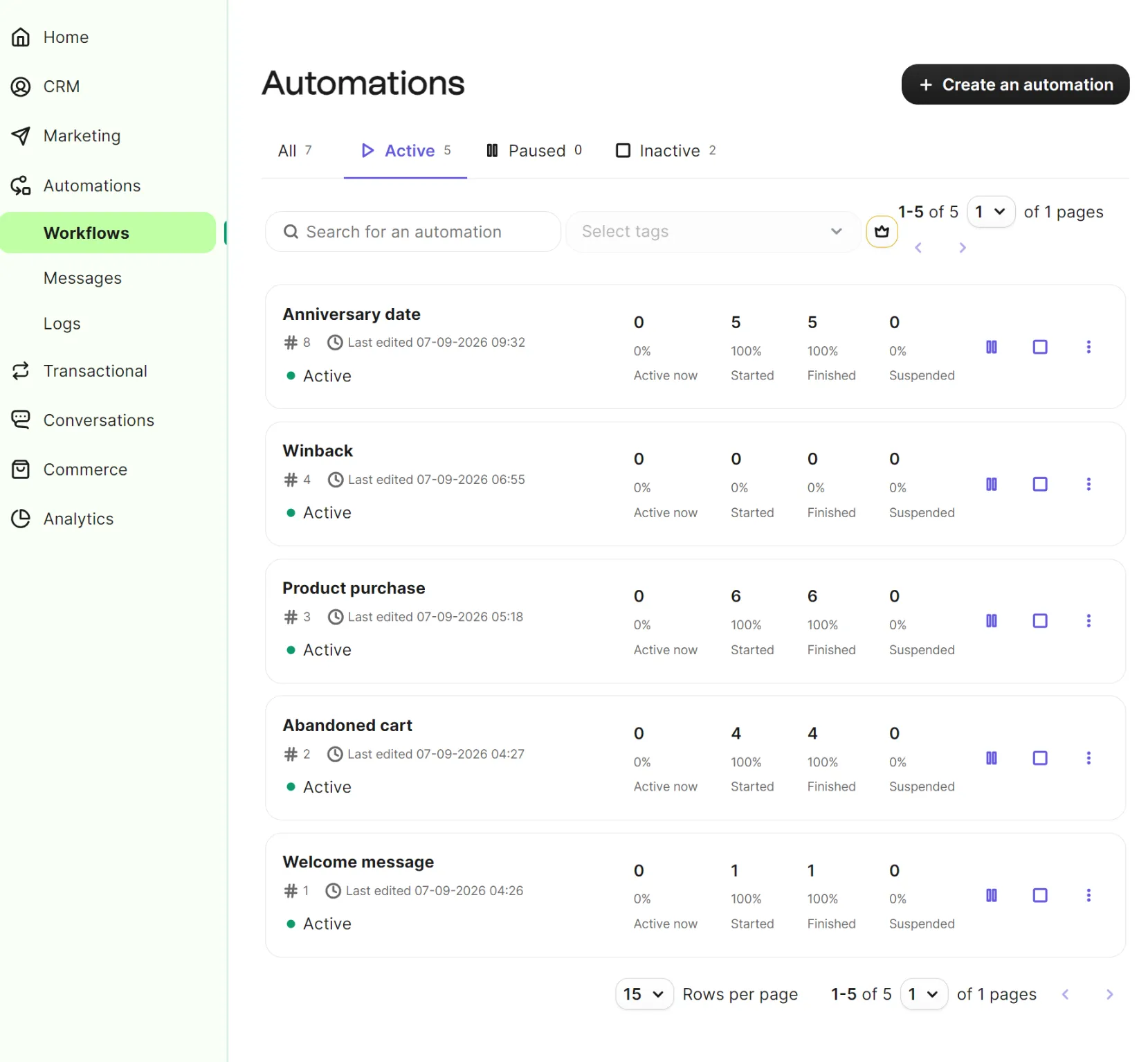Stop the Product purchase automation
1148x1062 pixels.
pyautogui.click(x=1039, y=621)
